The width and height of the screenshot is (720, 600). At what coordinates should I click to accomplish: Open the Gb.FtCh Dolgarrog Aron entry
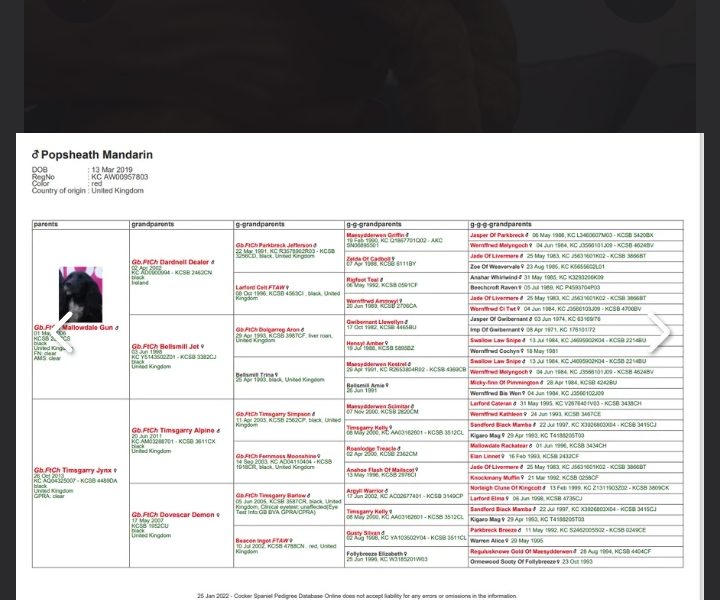pos(268,328)
